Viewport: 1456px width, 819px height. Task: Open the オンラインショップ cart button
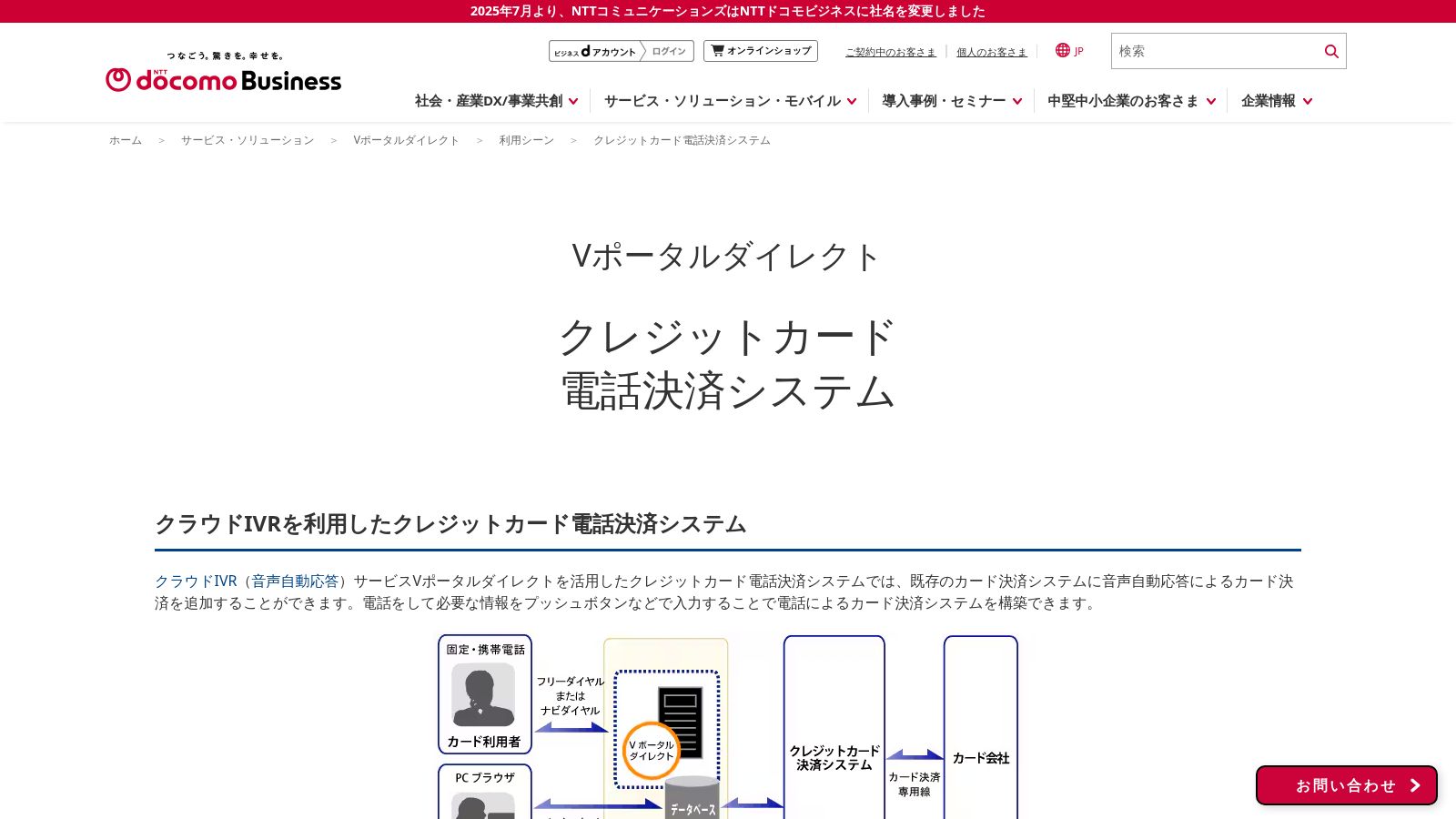761,51
